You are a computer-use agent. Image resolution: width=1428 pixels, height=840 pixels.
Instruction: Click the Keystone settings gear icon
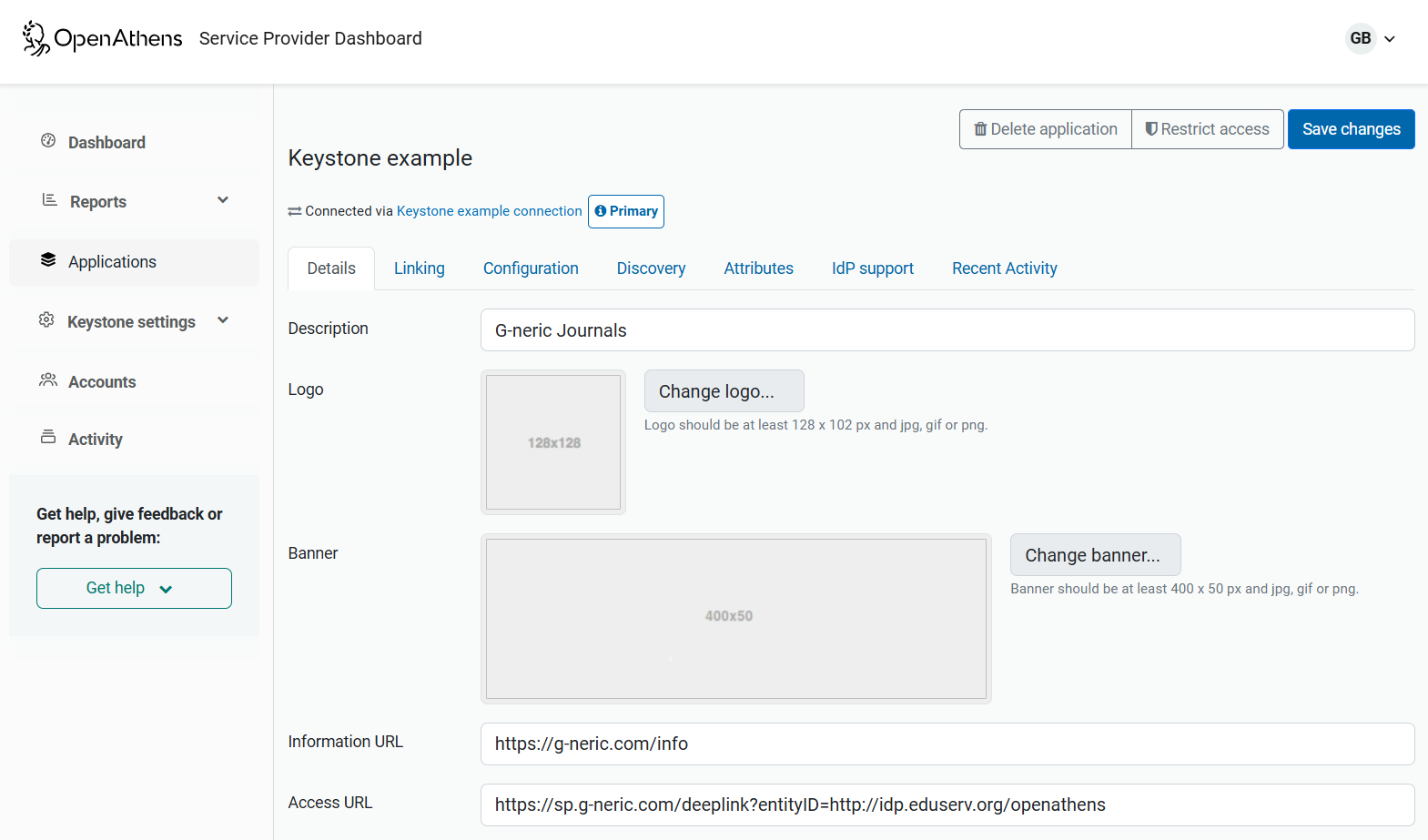[x=46, y=320]
